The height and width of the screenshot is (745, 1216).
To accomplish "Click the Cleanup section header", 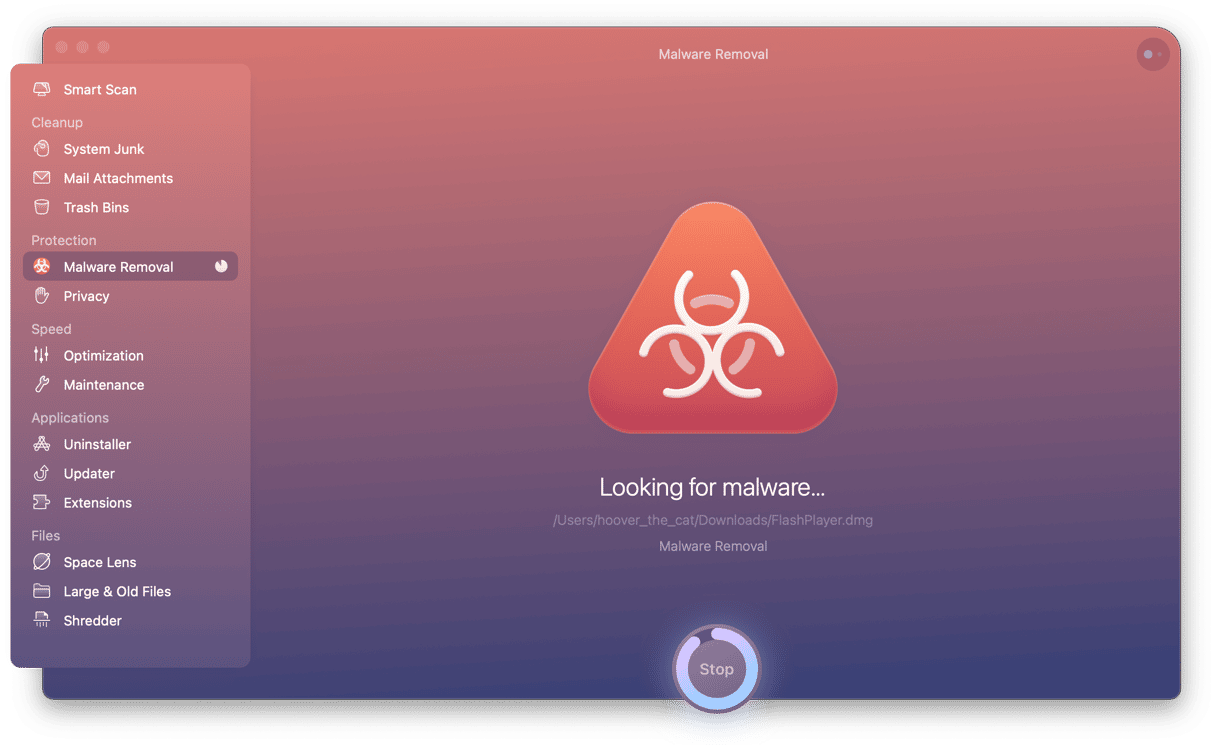I will (57, 122).
